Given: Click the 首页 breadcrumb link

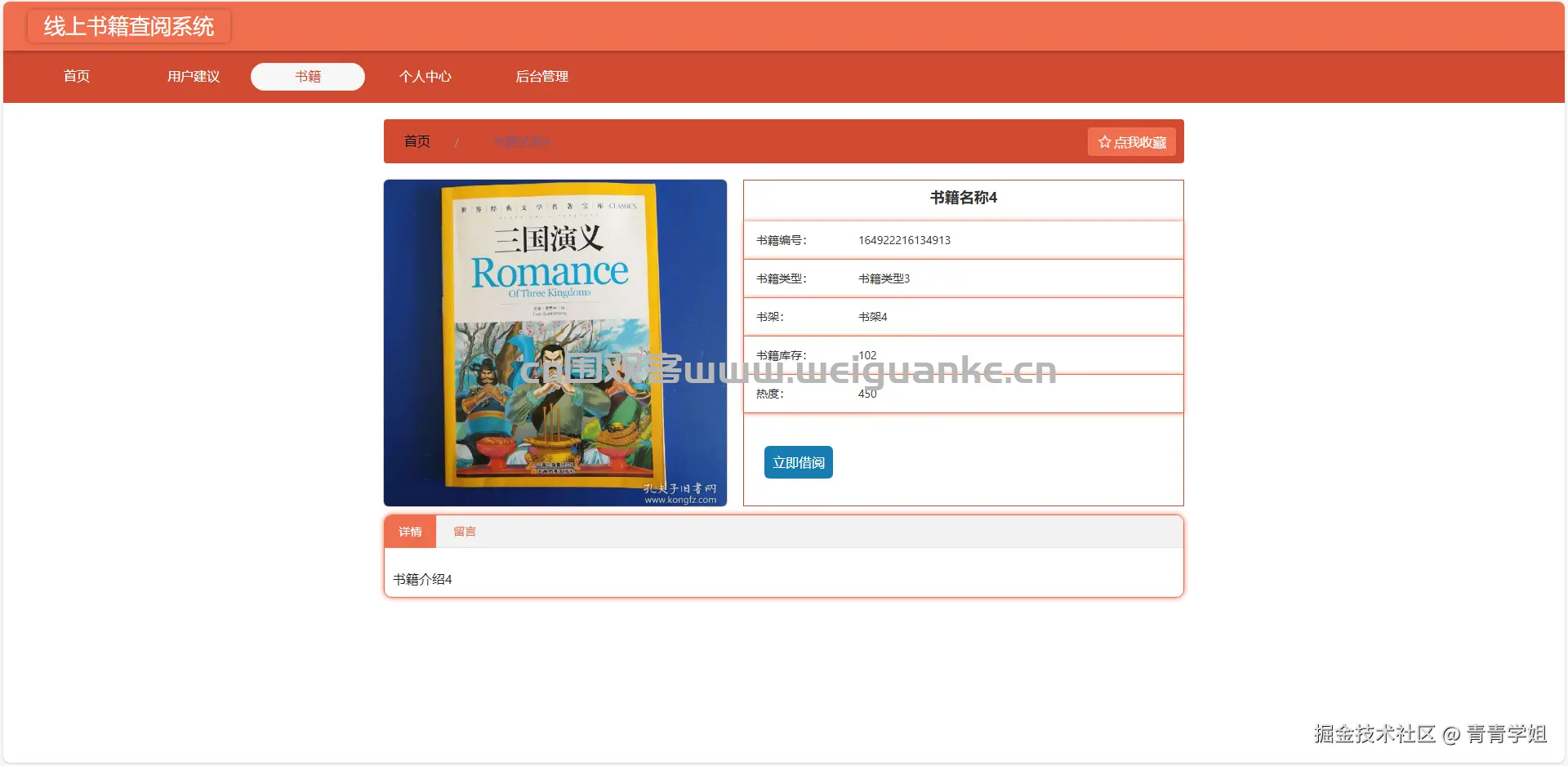Looking at the screenshot, I should click(x=417, y=141).
